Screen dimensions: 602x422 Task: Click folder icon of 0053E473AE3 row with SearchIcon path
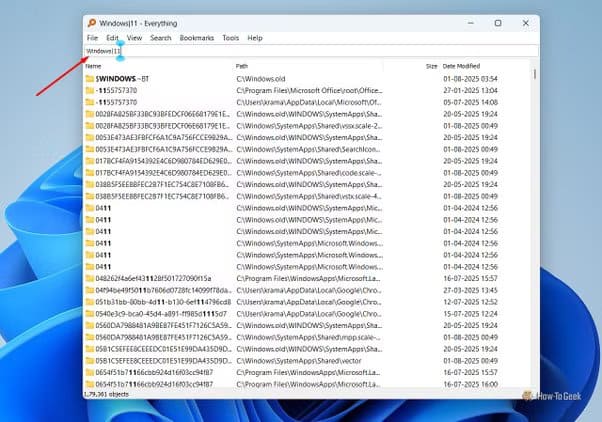pyautogui.click(x=90, y=149)
